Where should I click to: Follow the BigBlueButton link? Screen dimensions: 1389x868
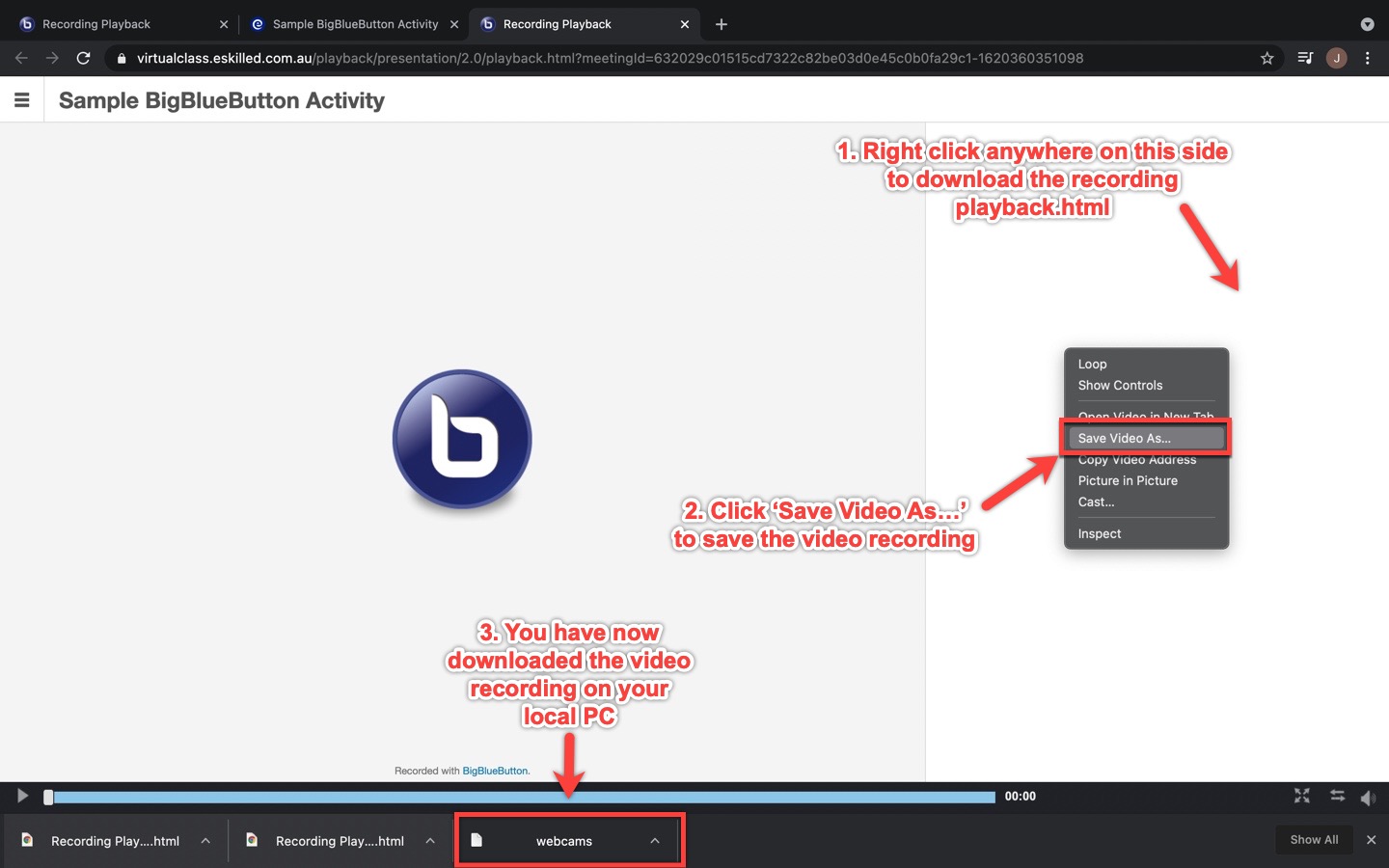(x=495, y=771)
